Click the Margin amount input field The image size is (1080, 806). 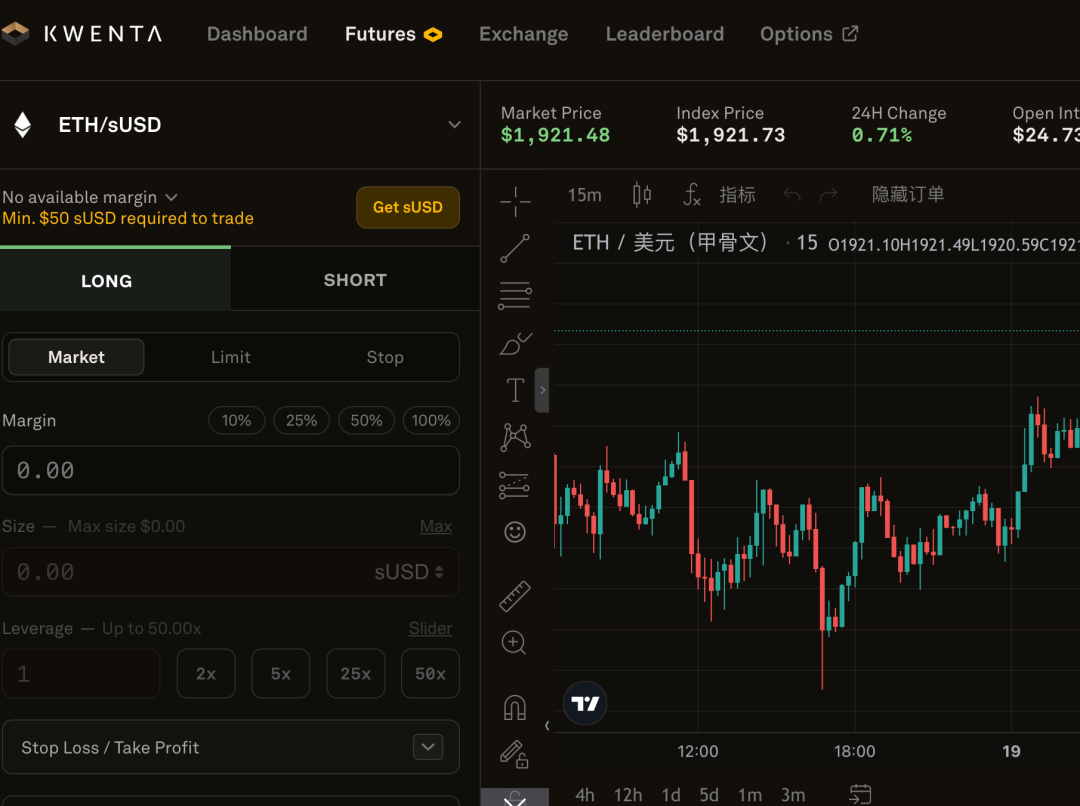[x=231, y=470]
